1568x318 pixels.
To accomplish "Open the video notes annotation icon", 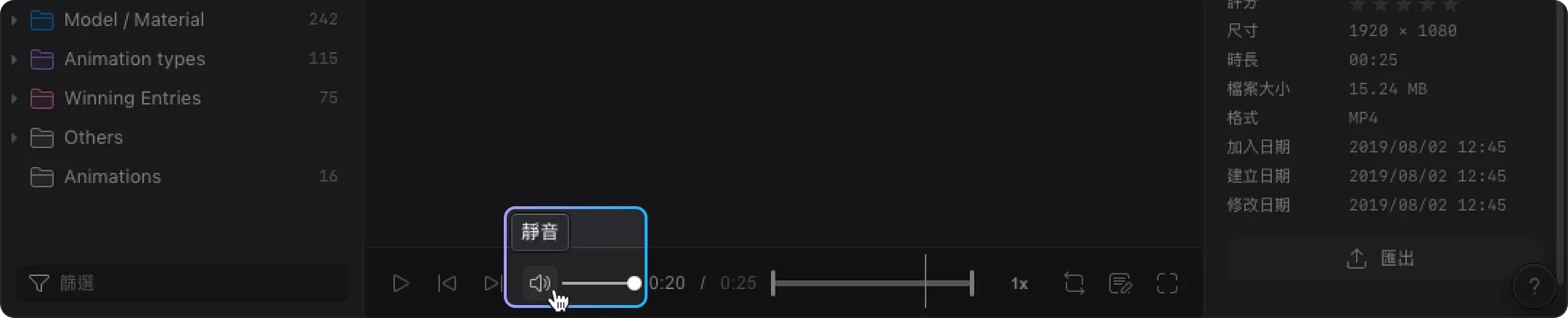I will pos(1120,284).
